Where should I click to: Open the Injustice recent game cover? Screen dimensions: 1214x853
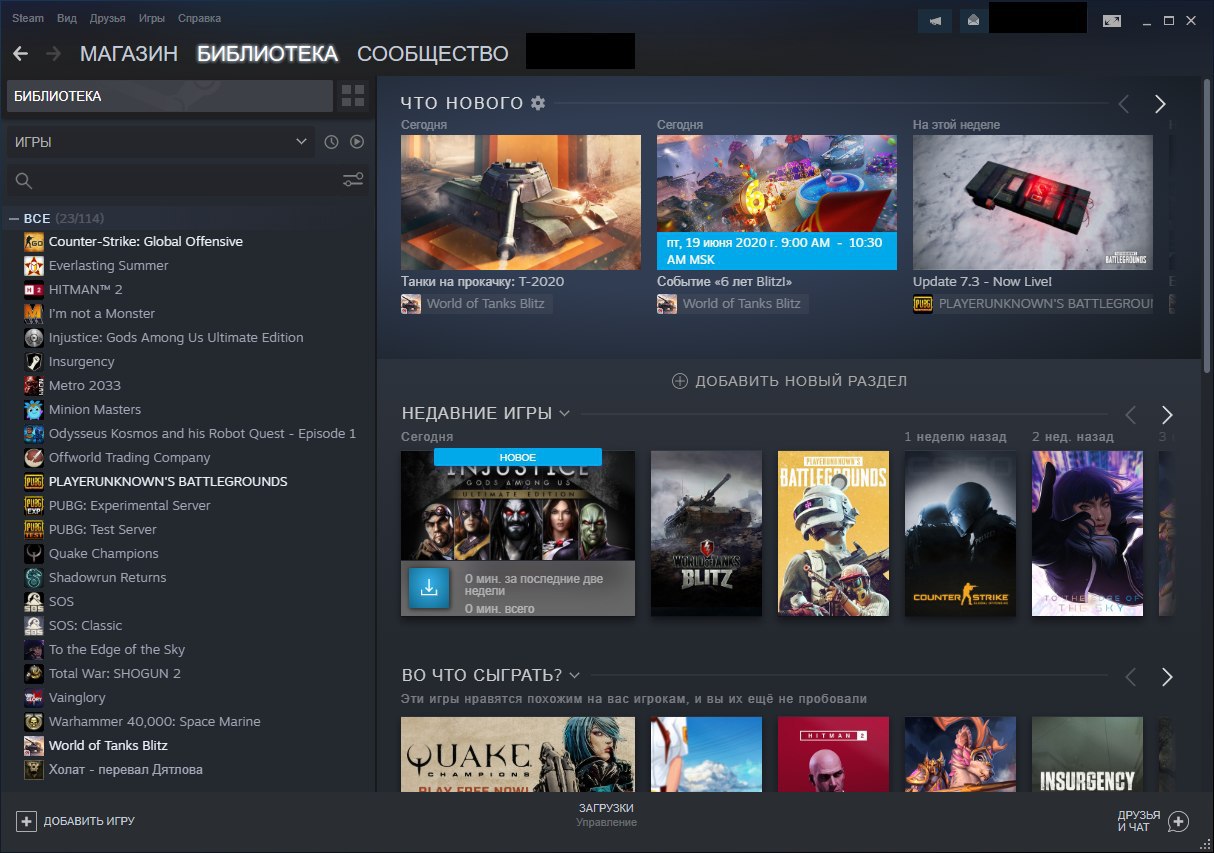point(518,533)
